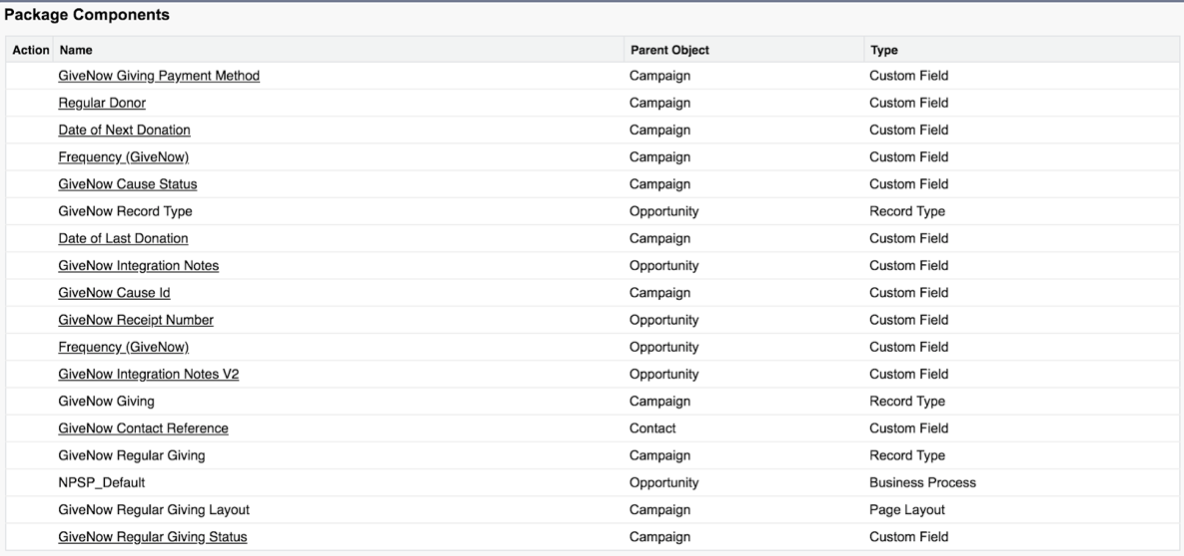The height and width of the screenshot is (556, 1184).
Task: Open the GiveNow Regular Giving Status link
Action: [153, 537]
